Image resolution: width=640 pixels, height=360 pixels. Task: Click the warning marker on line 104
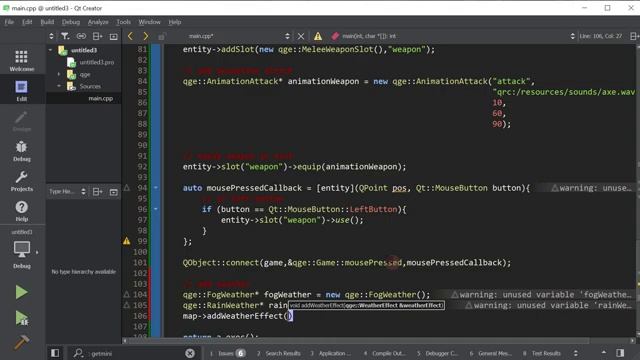click(127, 294)
